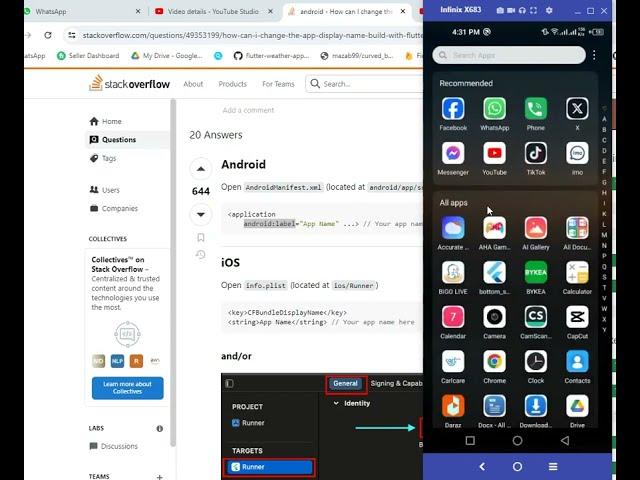Select Questions in the sidebar

click(x=127, y=140)
